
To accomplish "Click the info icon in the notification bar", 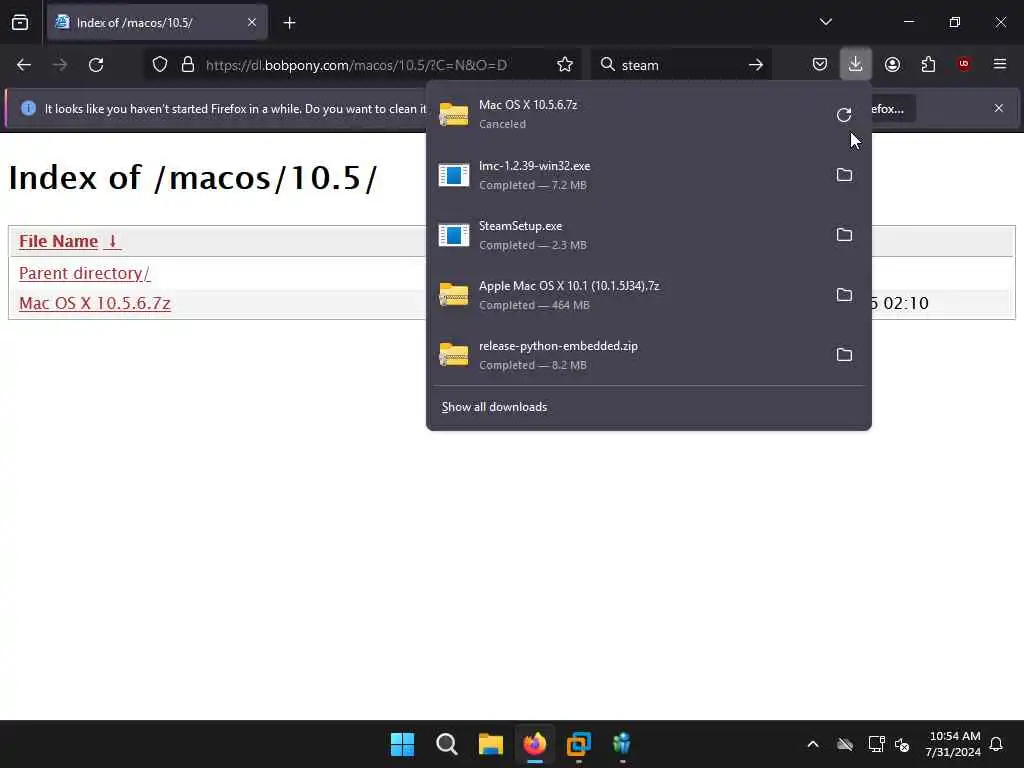I will click(28, 108).
